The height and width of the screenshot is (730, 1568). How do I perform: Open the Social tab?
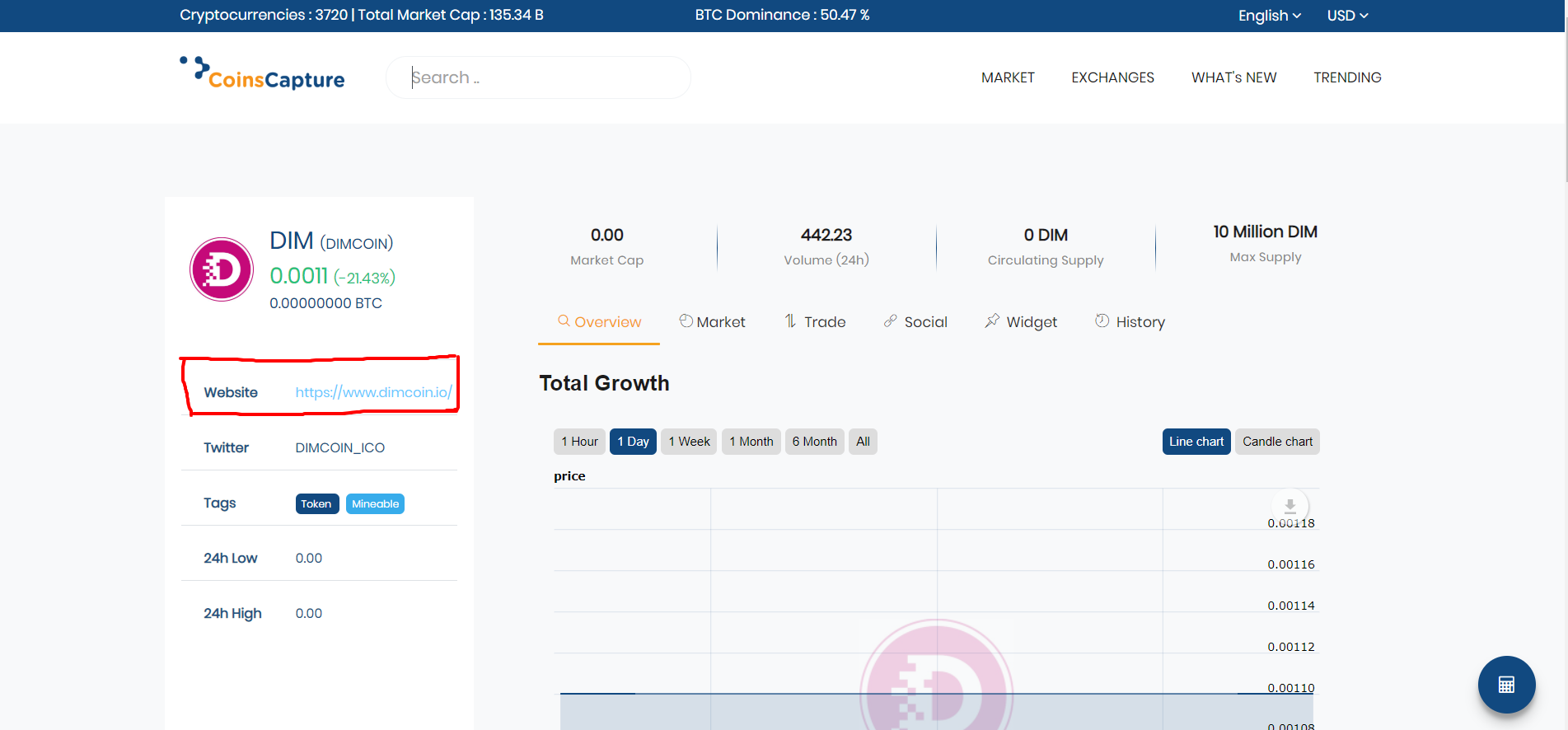(915, 322)
